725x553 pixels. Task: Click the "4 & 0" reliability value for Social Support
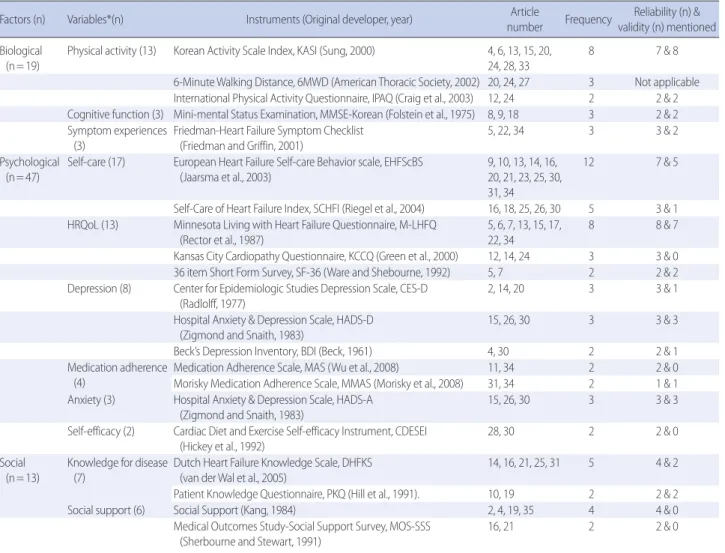667,510
